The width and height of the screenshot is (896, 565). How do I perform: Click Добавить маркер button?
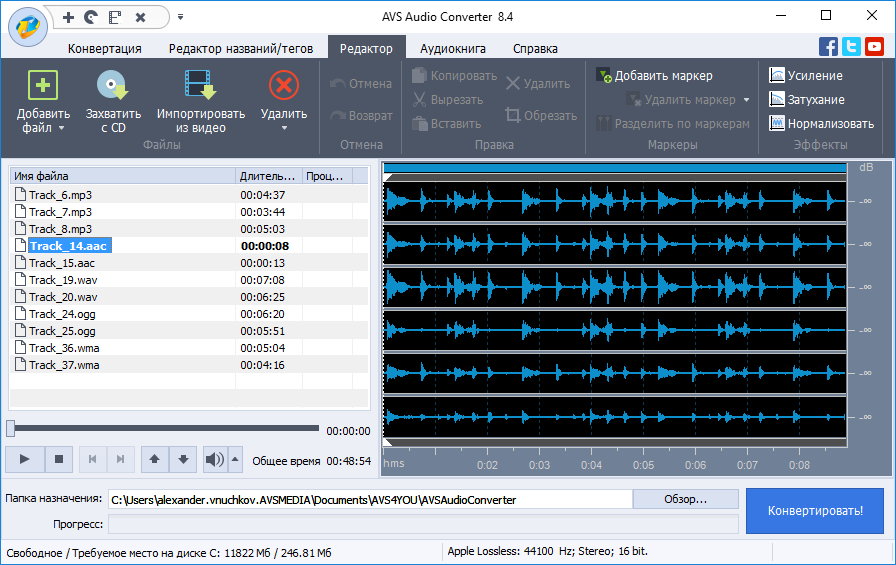point(654,76)
